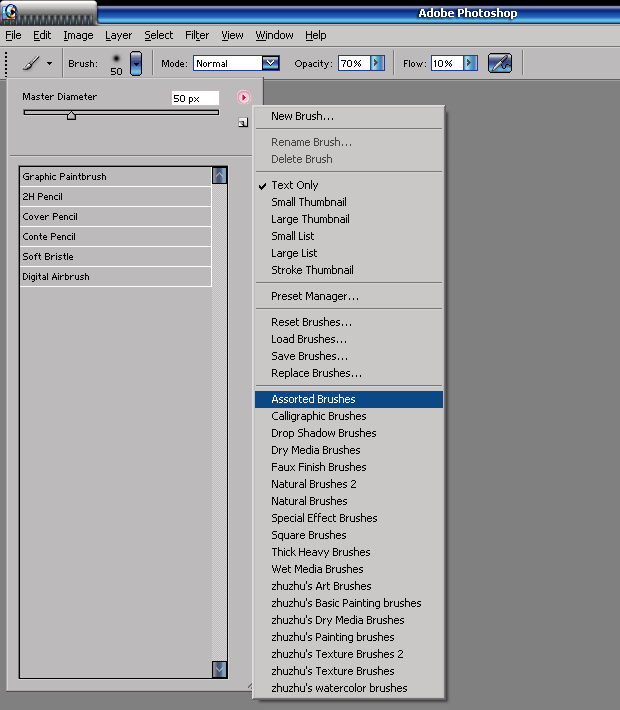Choose Large List view option

349,253
